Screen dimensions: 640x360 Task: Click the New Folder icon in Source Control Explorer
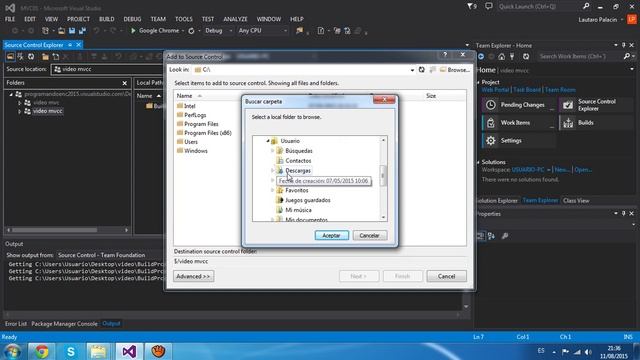(x=45, y=56)
